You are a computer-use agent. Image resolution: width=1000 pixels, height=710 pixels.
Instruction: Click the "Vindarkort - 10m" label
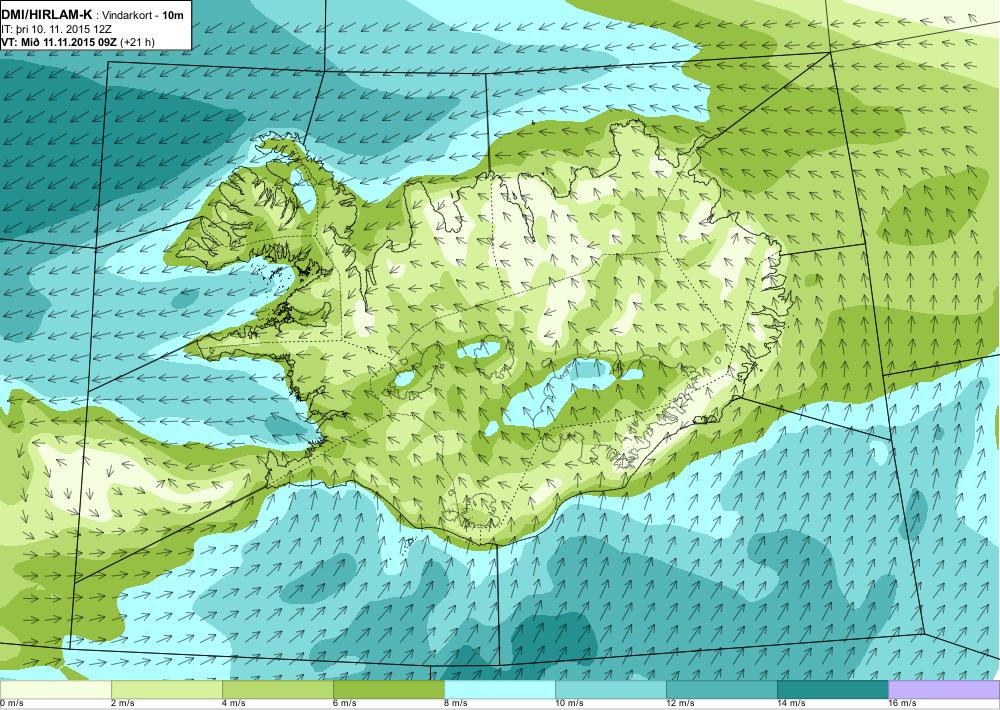[143, 15]
